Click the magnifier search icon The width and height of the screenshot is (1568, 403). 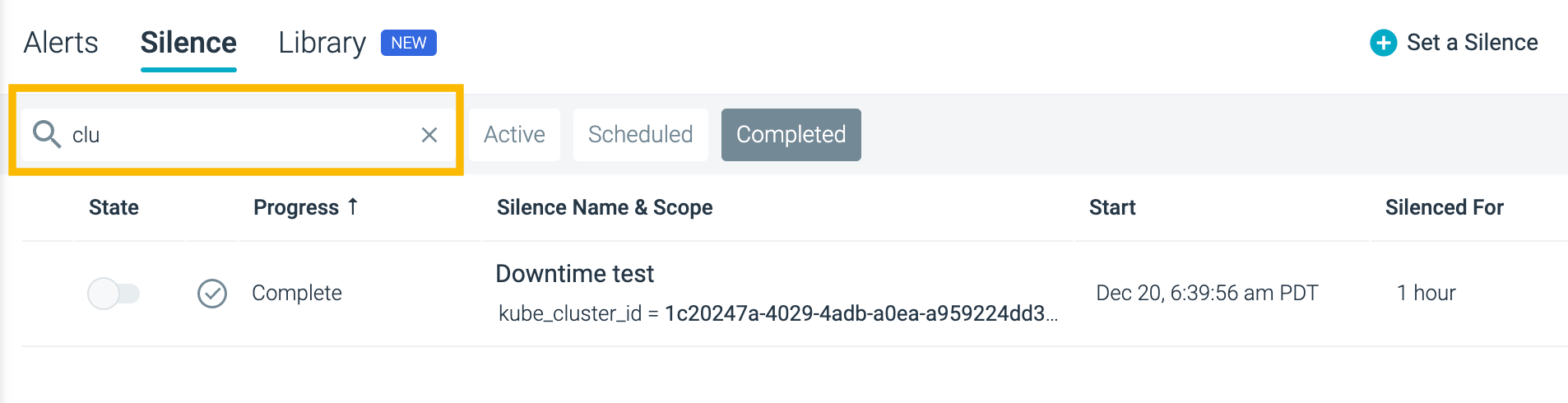coord(47,134)
